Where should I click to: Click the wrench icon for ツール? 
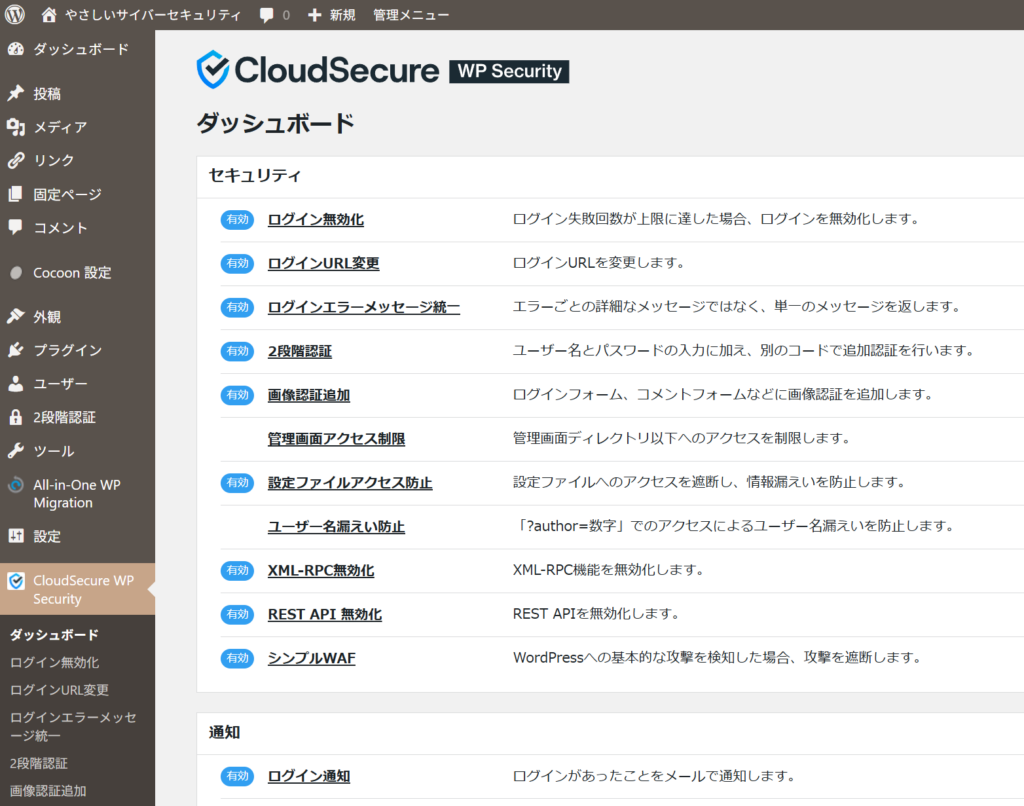click(x=15, y=451)
